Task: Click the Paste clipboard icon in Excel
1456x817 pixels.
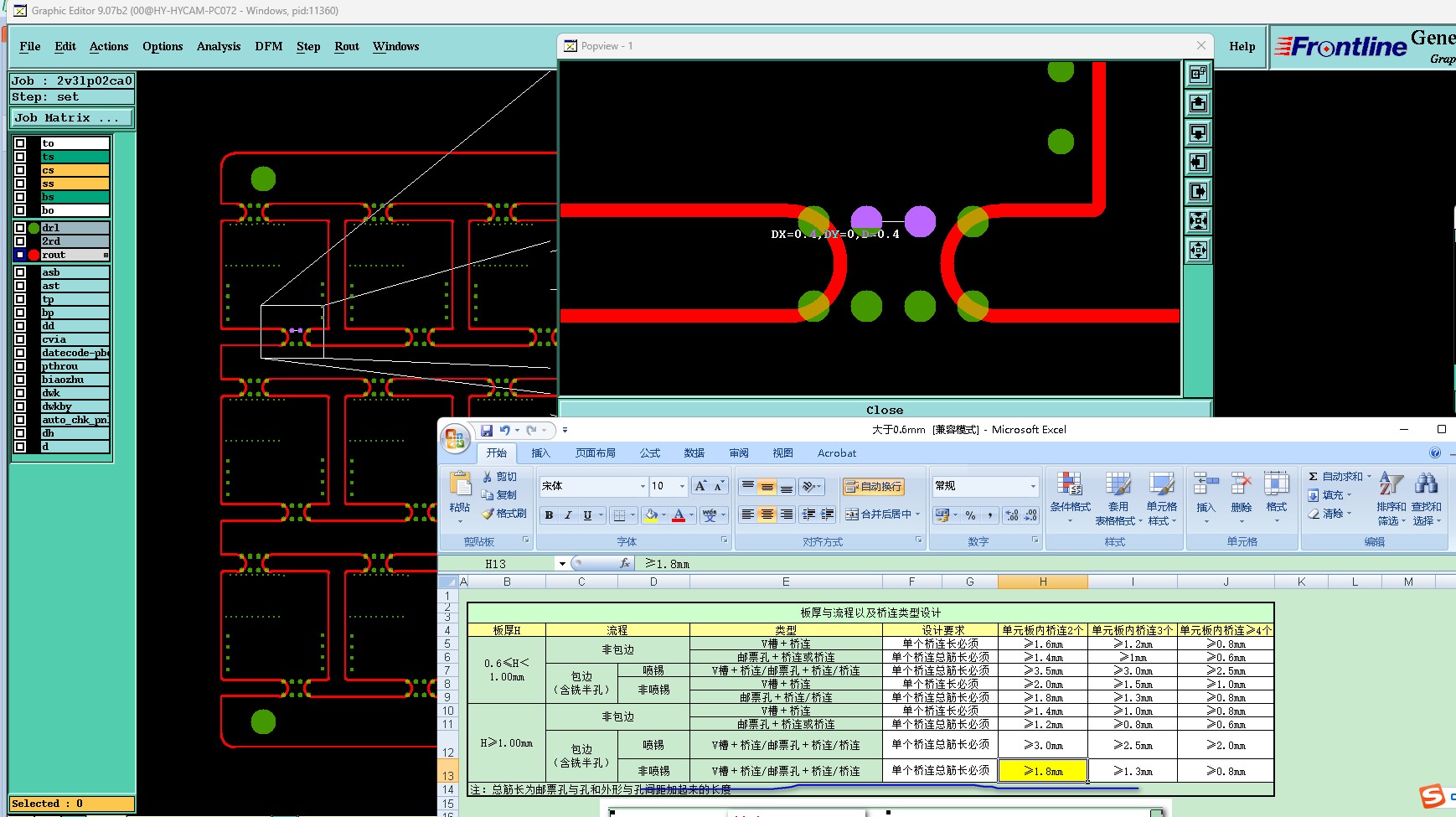Action: coord(460,484)
